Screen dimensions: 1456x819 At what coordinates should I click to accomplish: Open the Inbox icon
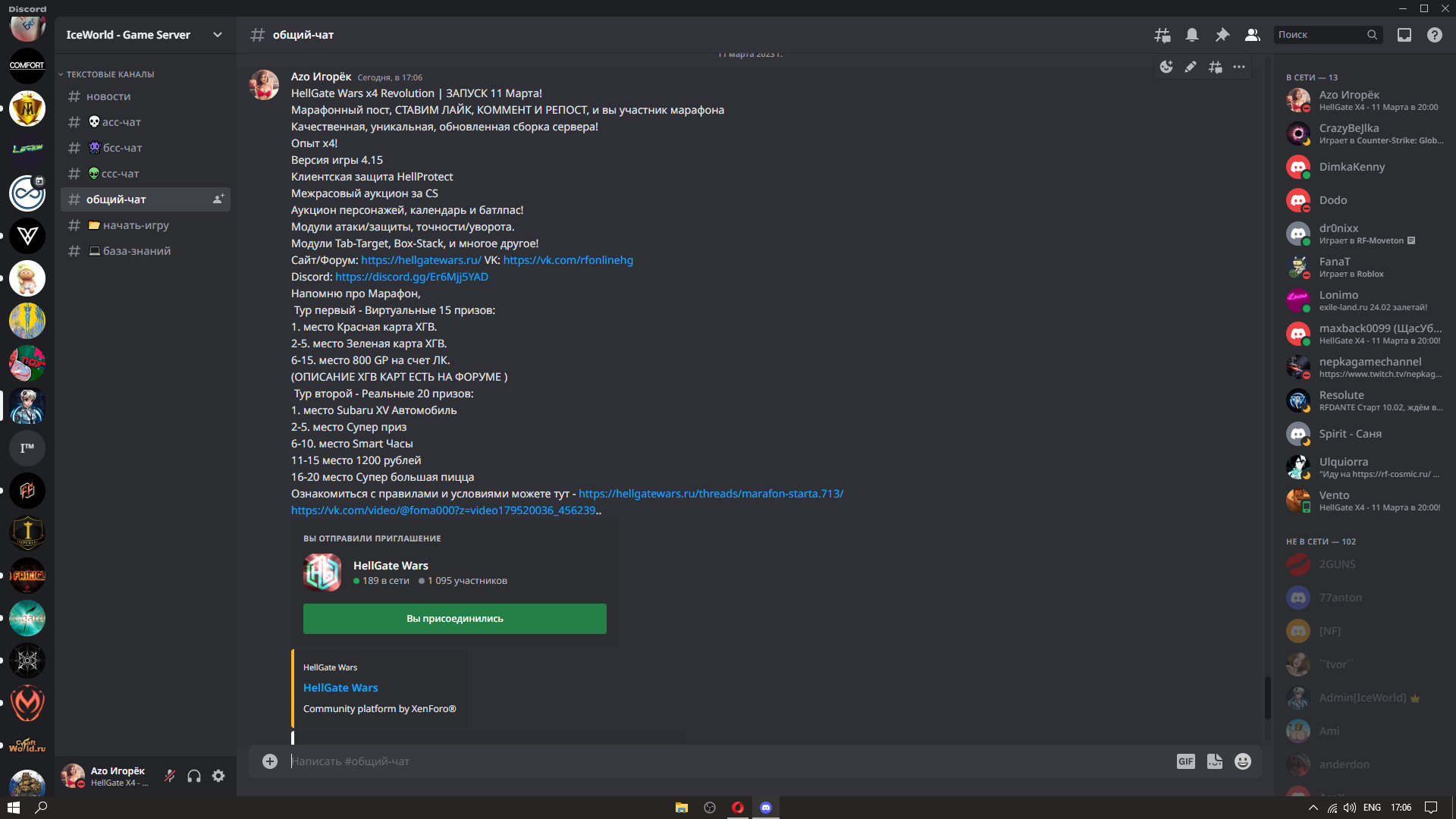[1404, 35]
